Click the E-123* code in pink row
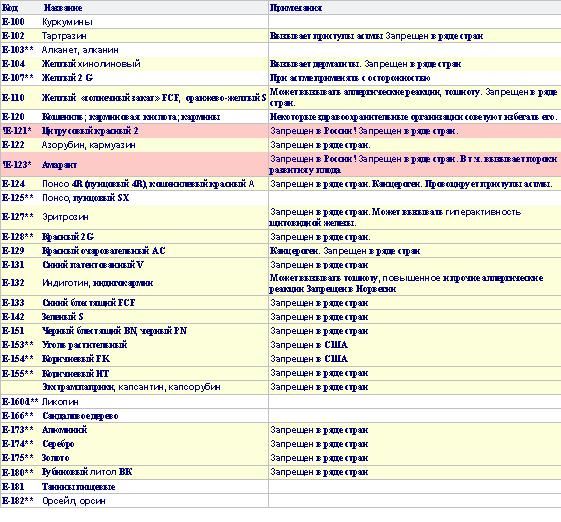Screen dimensions: 561x522 (x=17, y=165)
